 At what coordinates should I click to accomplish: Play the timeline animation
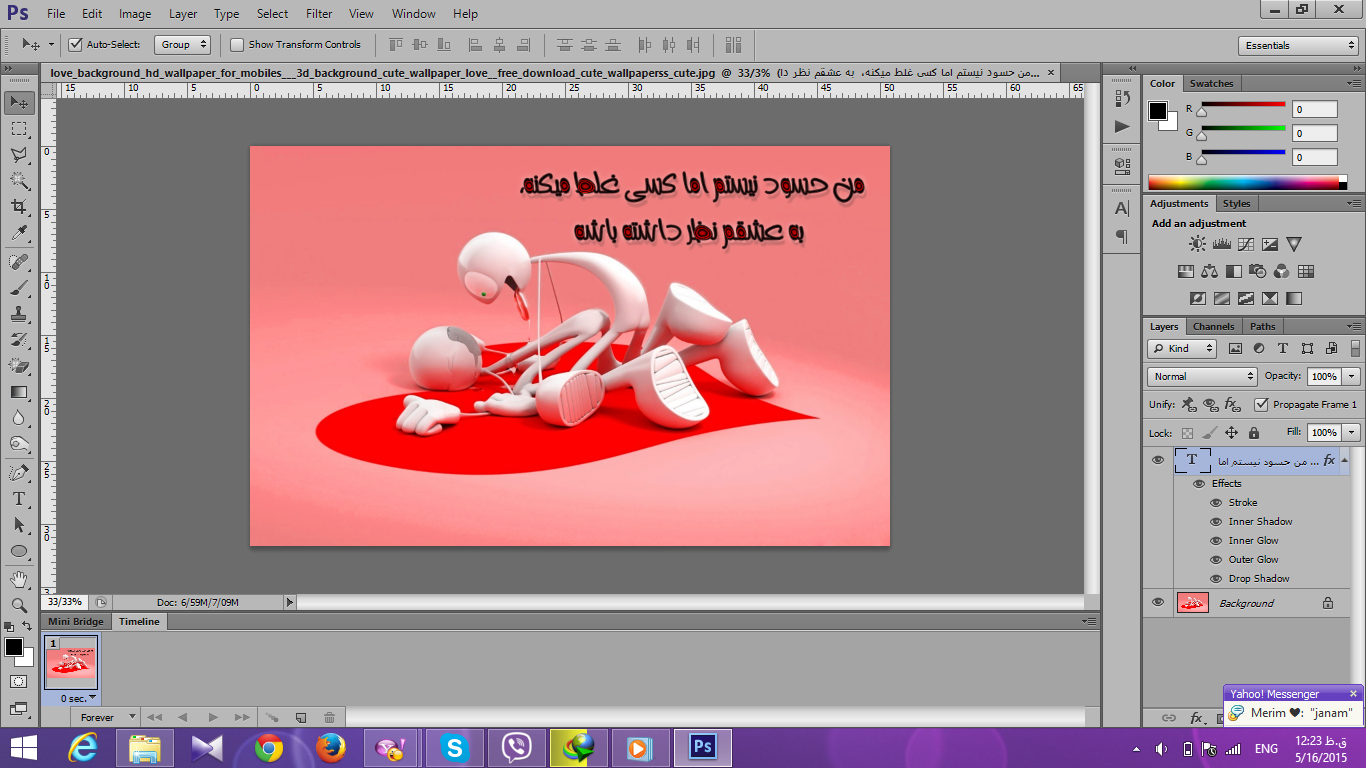[212, 717]
